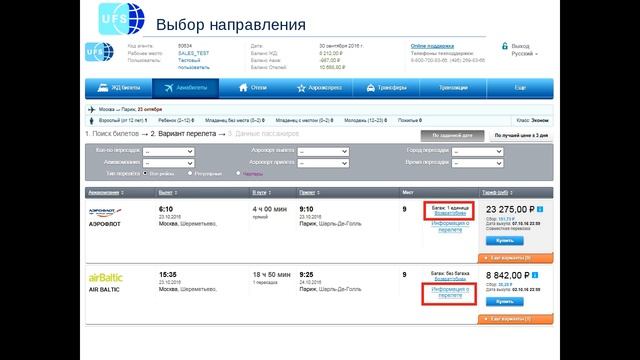The width and height of the screenshot is (640, 360).
Task: Click the house icon on Отели tab
Action: (243, 87)
